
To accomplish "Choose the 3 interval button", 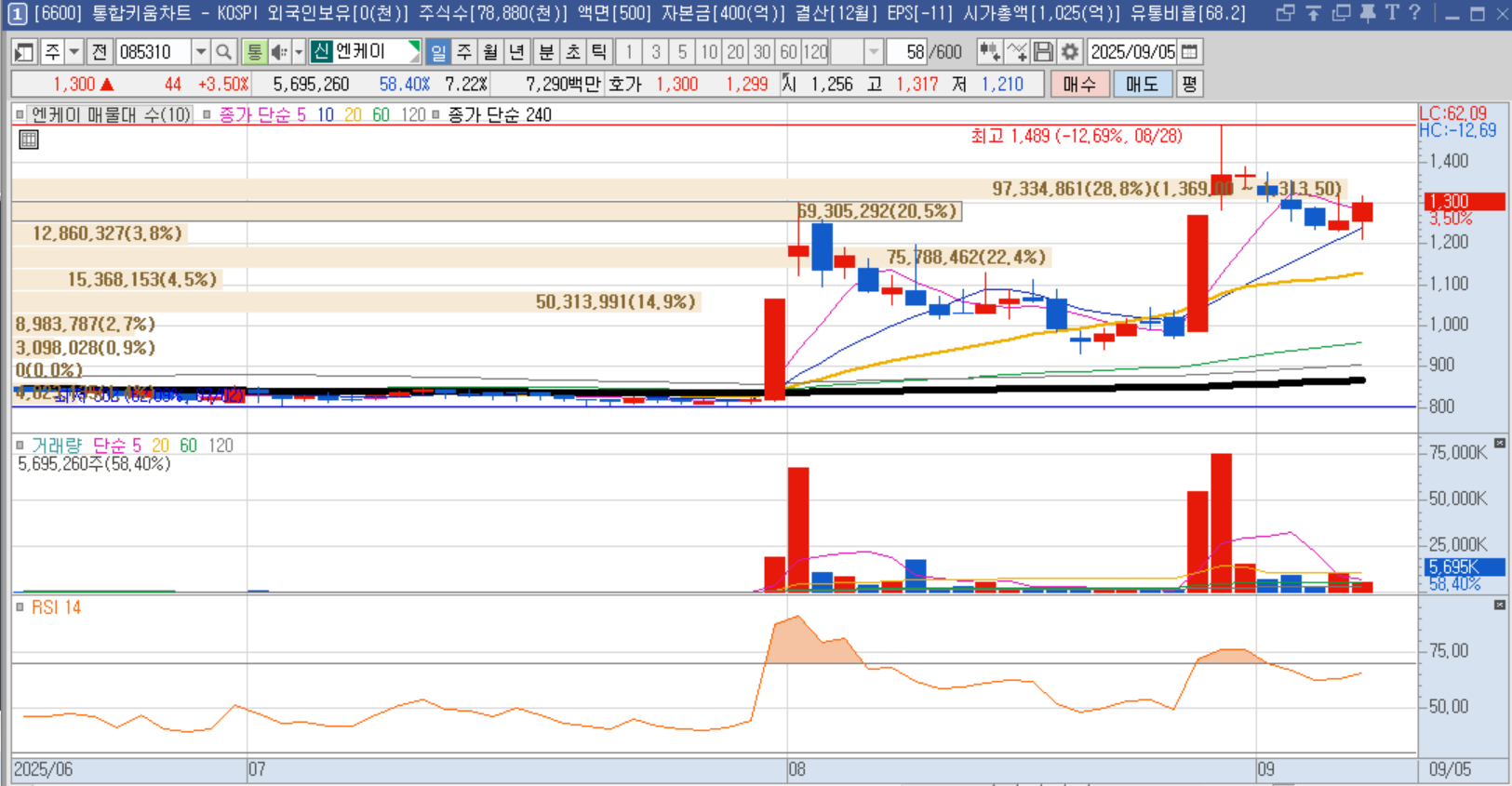I will pos(656,52).
